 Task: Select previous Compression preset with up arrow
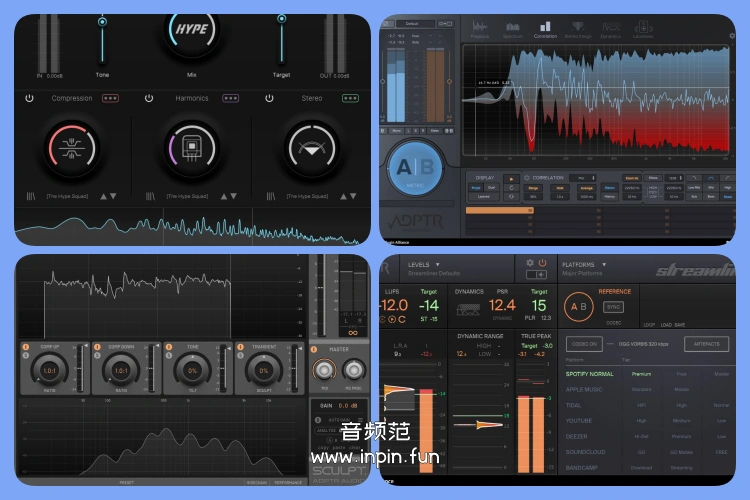click(103, 196)
